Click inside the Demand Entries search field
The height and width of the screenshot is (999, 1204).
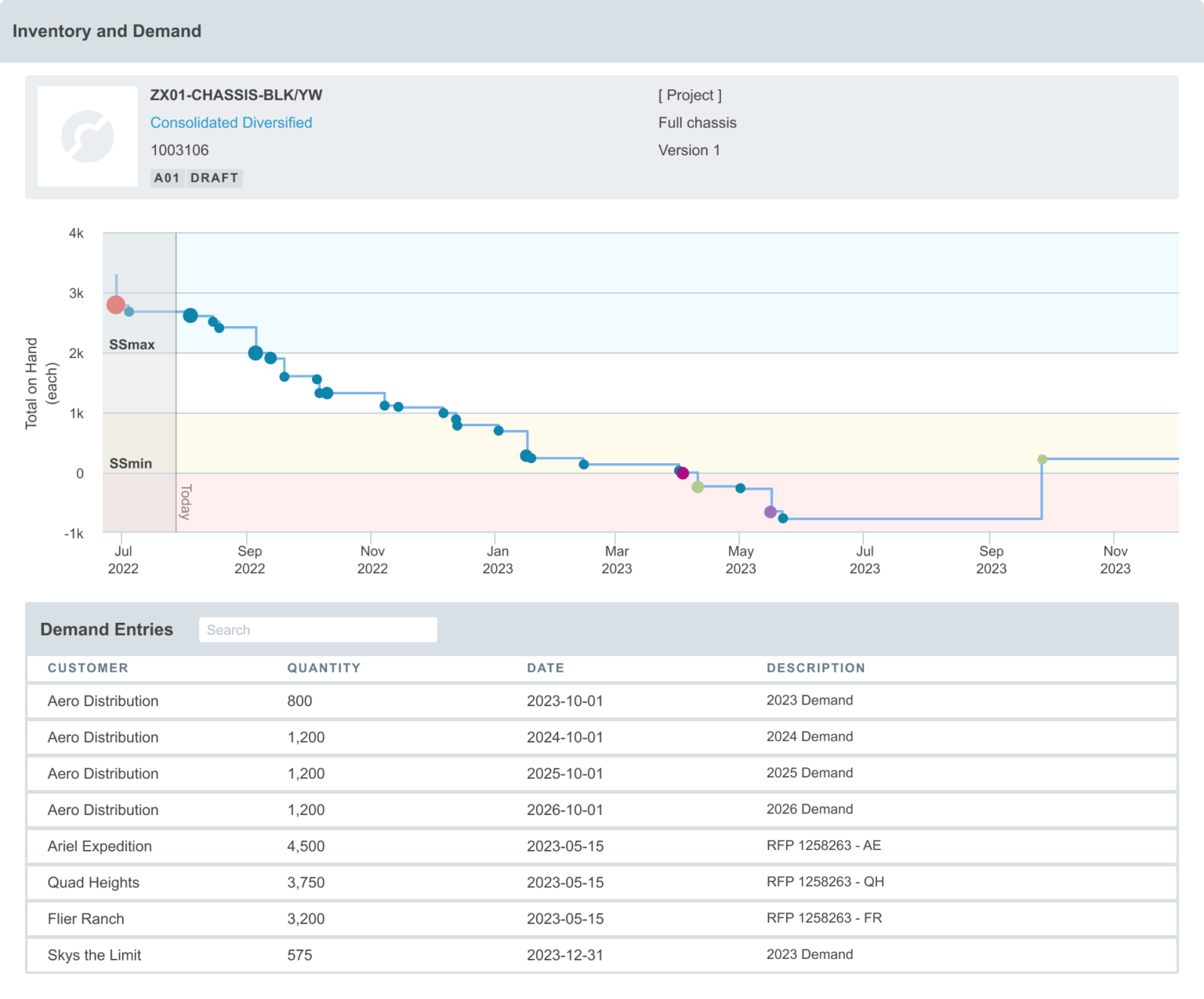(317, 629)
